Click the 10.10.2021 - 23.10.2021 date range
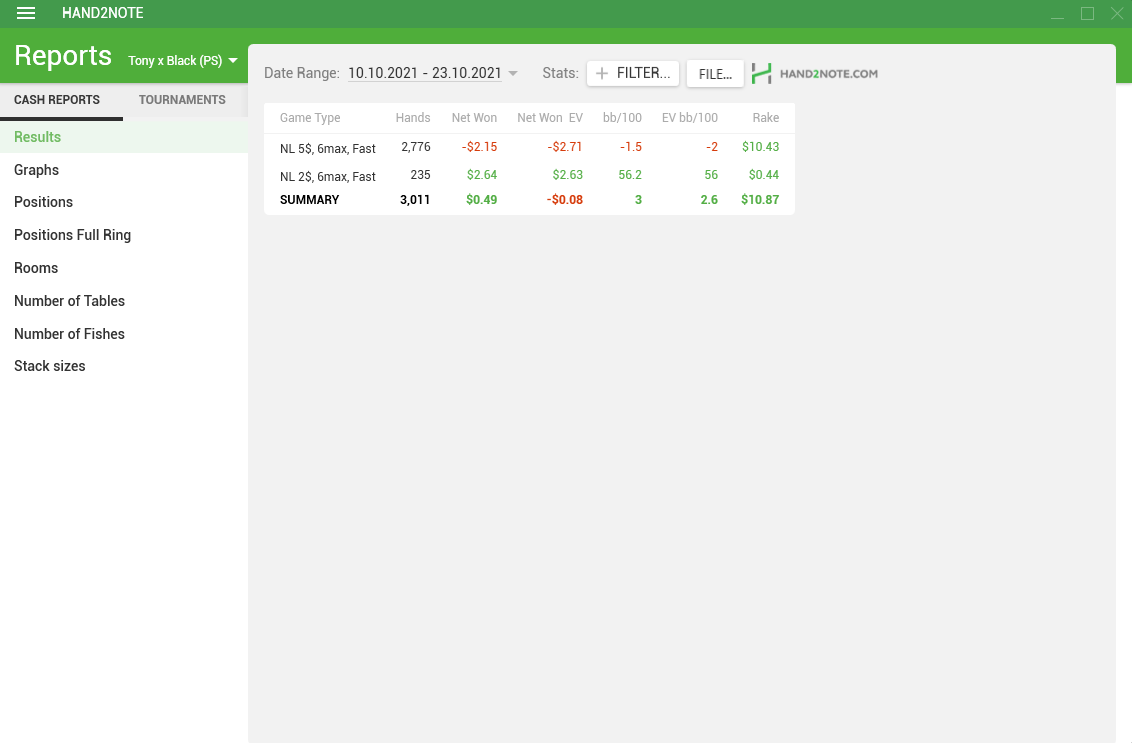 424,73
